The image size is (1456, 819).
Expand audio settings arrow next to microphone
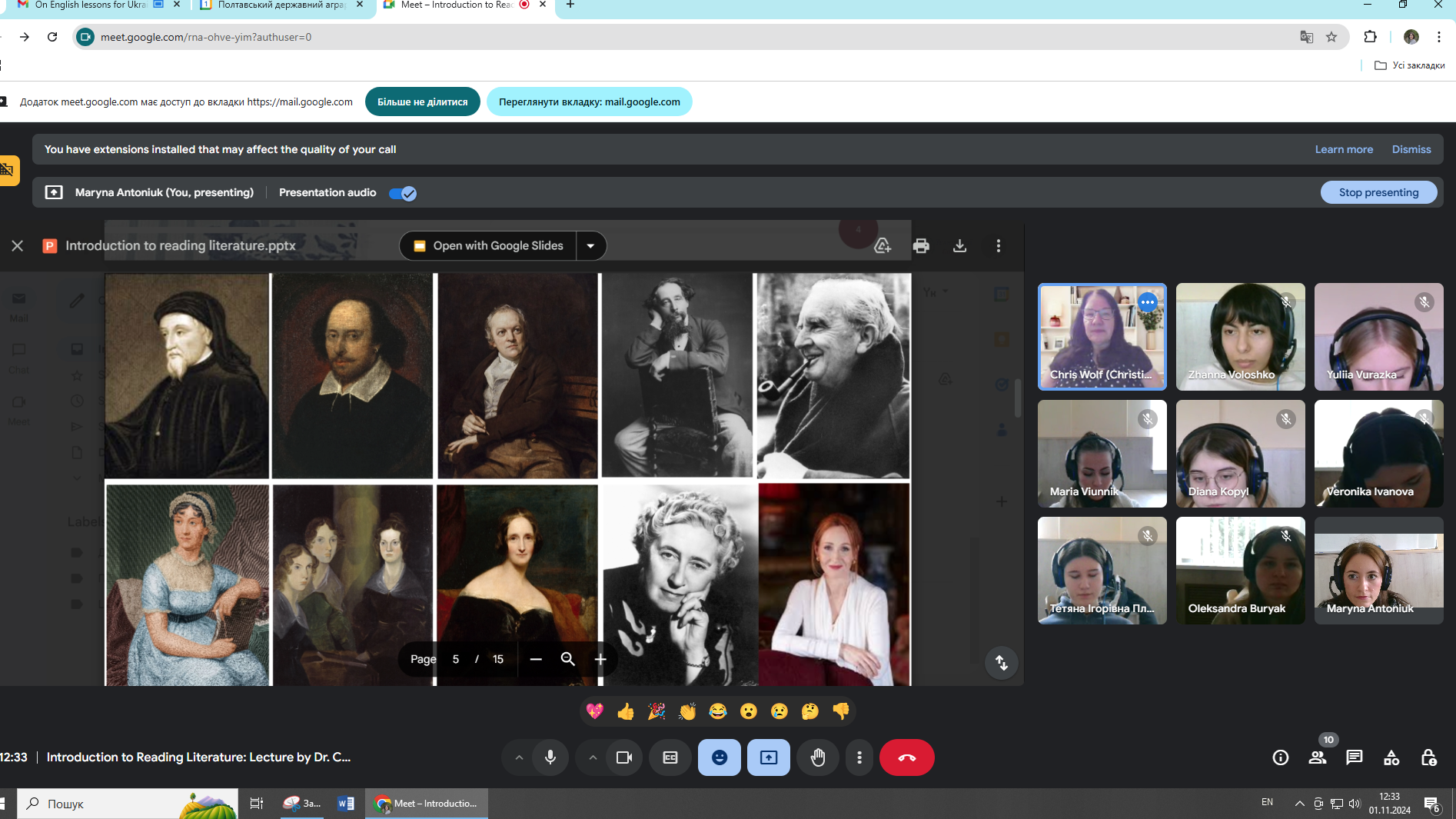519,757
